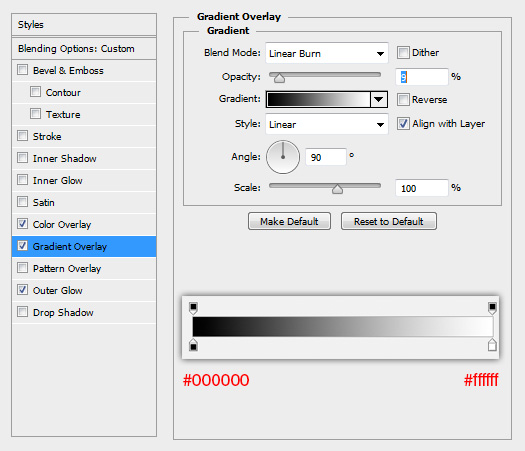Screen dimensions: 525x451
Task: Select the Texture sub-item row
Action: (x=84, y=115)
